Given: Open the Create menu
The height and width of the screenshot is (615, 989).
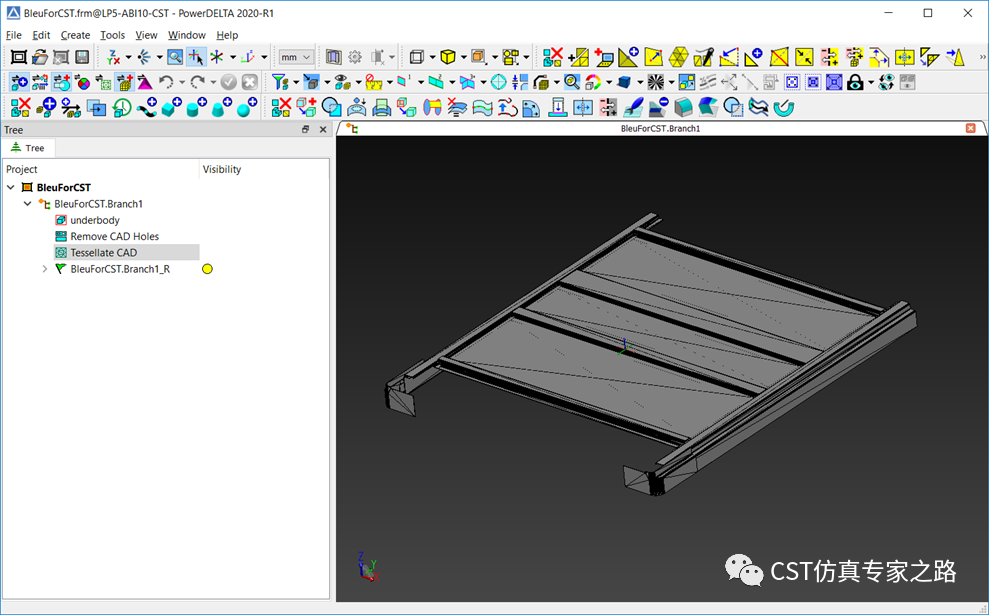Looking at the screenshot, I should point(75,35).
